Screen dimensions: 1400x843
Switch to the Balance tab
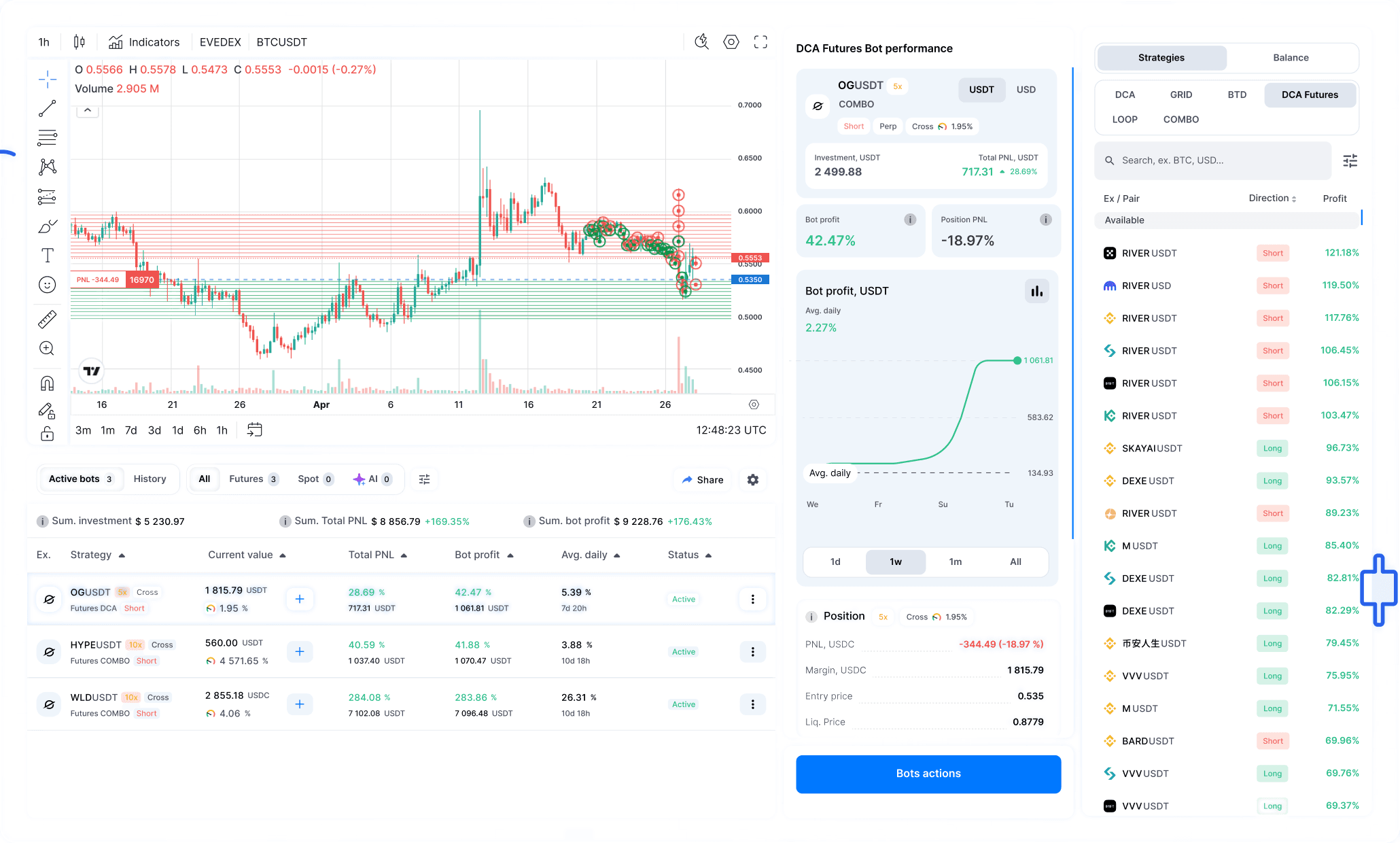point(1291,58)
